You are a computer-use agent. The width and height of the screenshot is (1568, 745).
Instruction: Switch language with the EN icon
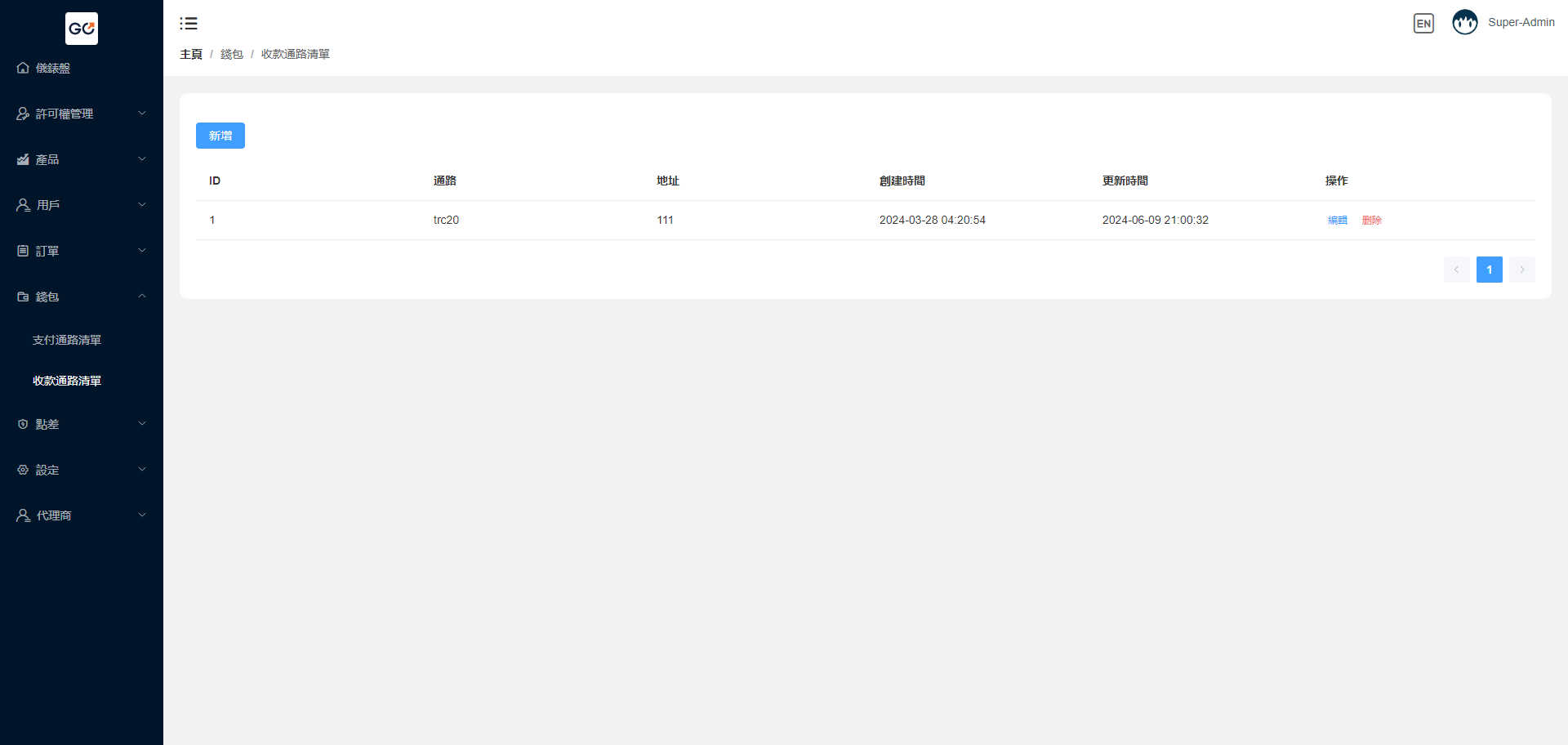click(1423, 24)
